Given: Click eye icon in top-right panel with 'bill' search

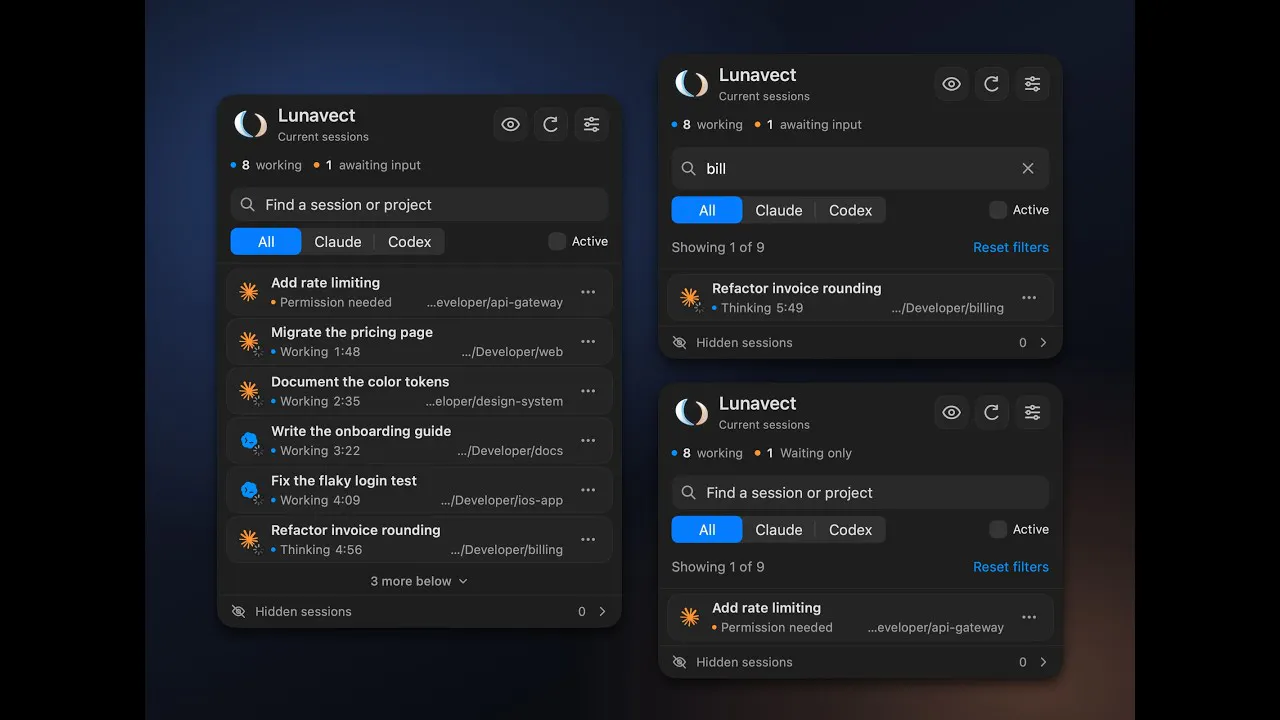Looking at the screenshot, I should coord(952,84).
